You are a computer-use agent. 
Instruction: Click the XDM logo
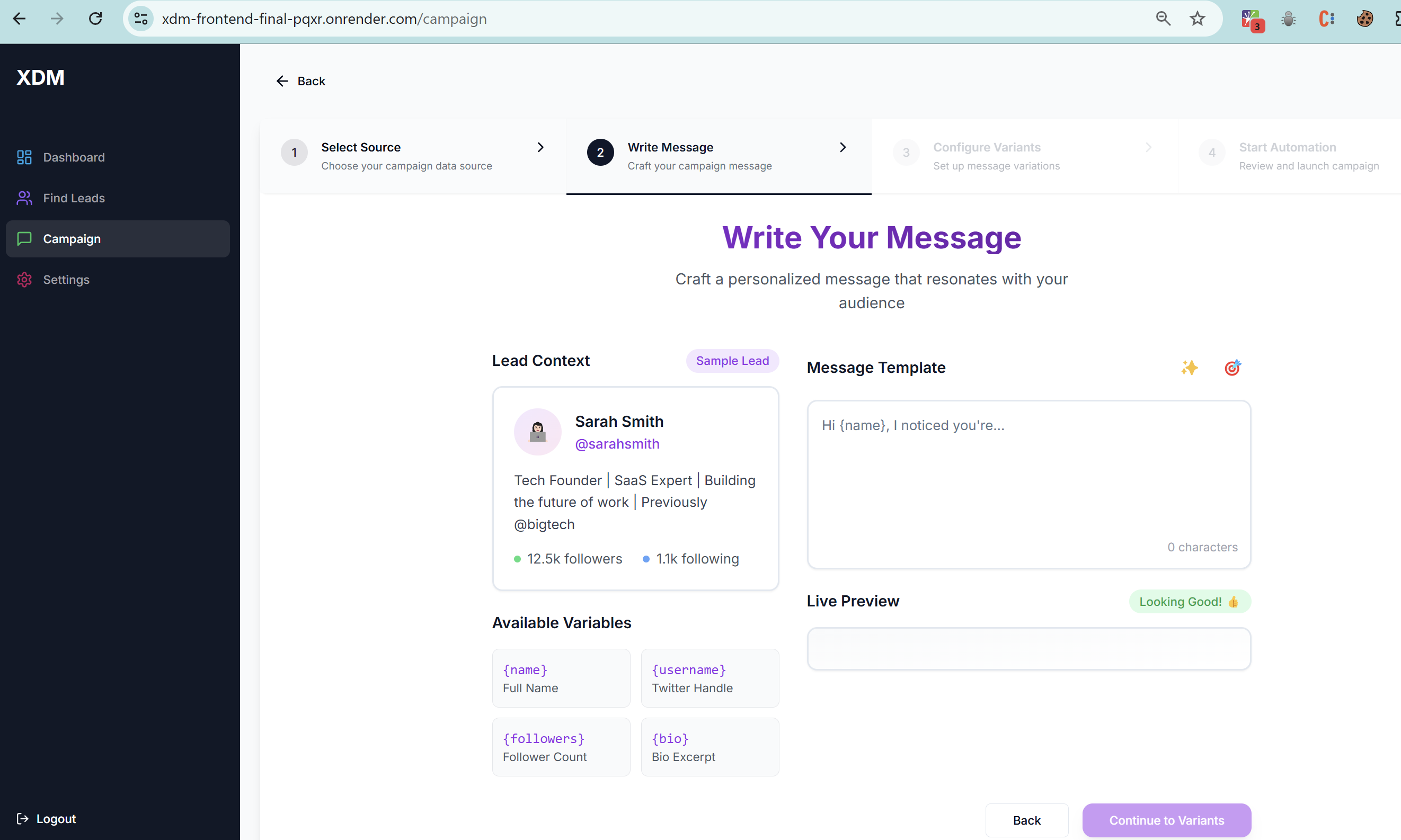tap(41, 77)
